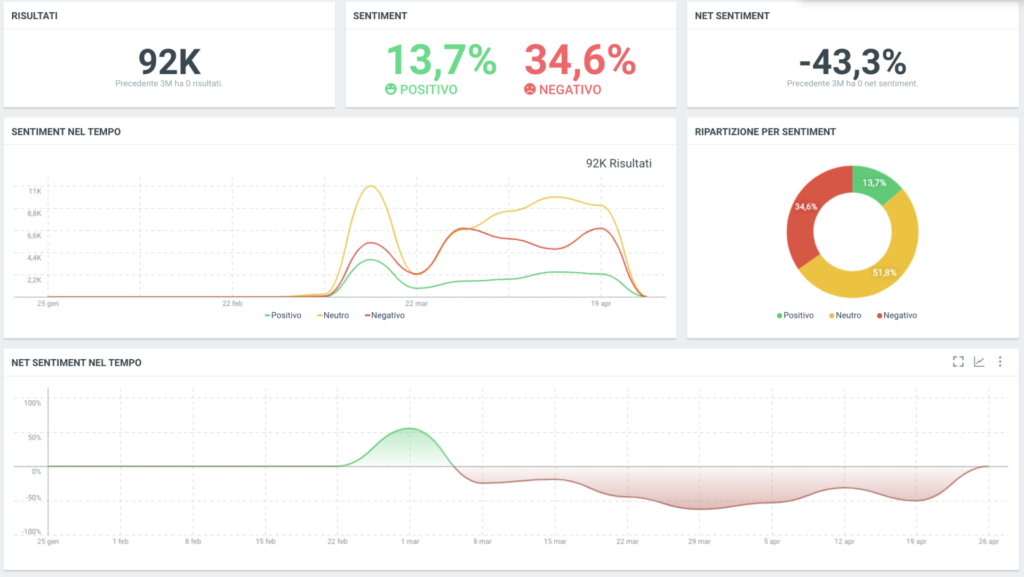This screenshot has width=1024, height=577.
Task: Click '19 apr' on sentiment chart axis
Action: tap(601, 304)
